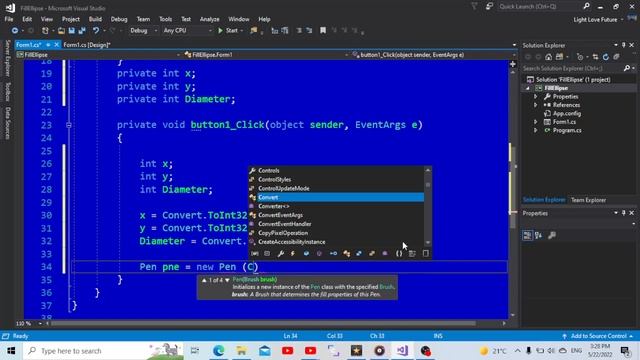Toggle the IntelliSense locals and parameters filter
640x360 pixels.
255,253
